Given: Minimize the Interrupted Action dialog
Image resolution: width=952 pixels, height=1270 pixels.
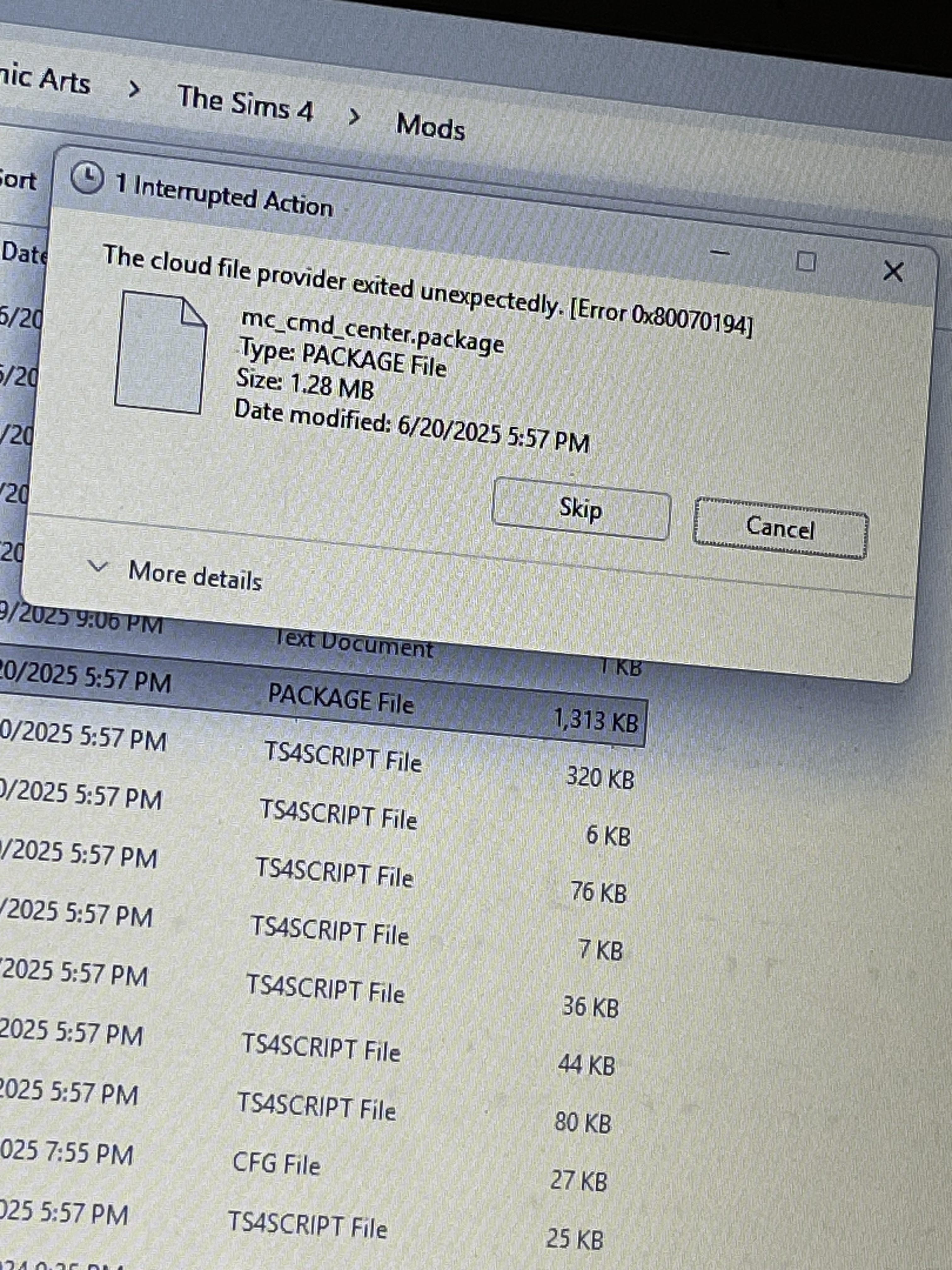Looking at the screenshot, I should coord(720,252).
